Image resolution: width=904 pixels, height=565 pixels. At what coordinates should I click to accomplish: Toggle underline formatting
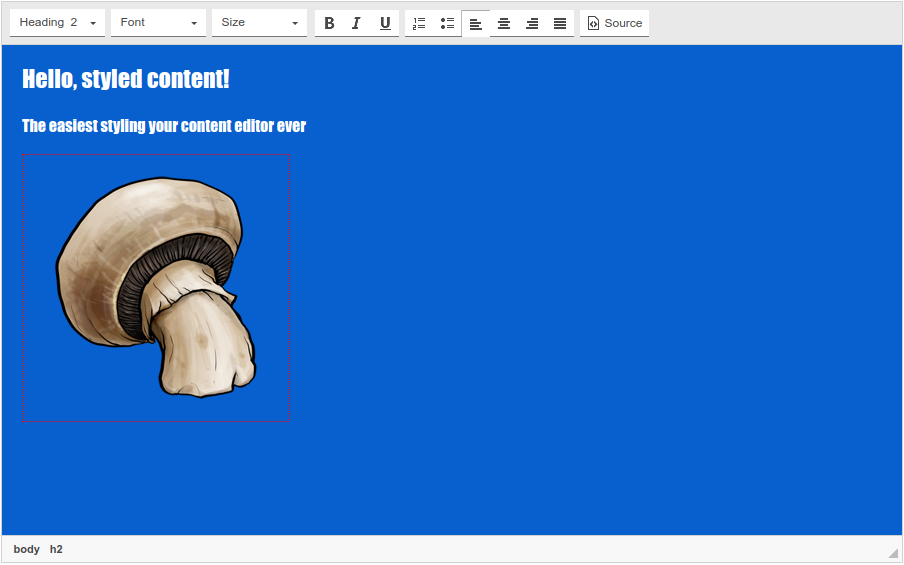click(385, 23)
